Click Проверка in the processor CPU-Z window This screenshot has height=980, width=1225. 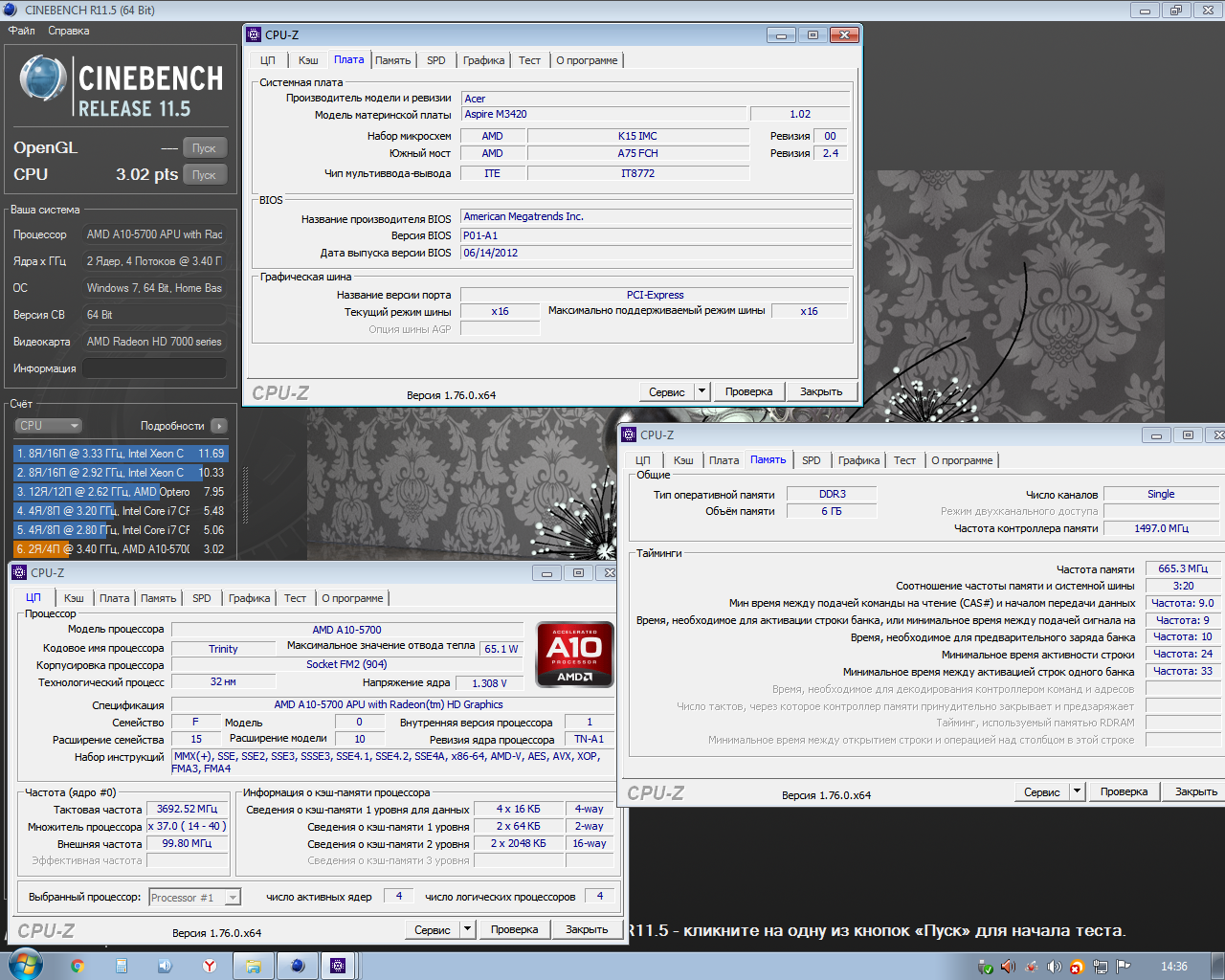coord(515,929)
